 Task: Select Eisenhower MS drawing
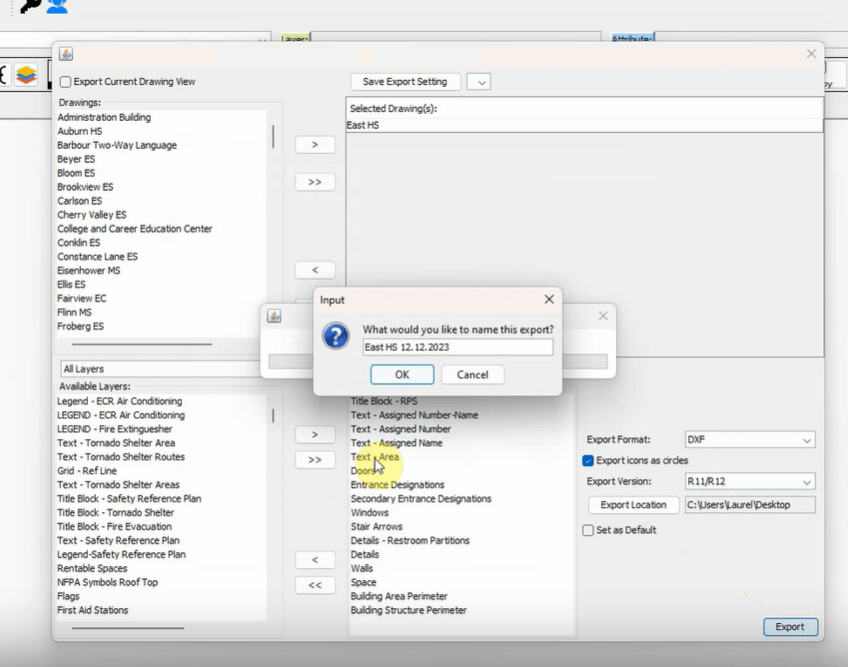point(89,270)
